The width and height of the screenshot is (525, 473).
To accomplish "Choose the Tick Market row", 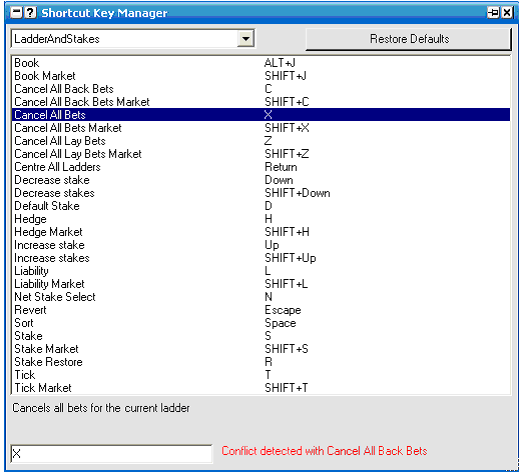I will pos(261,388).
